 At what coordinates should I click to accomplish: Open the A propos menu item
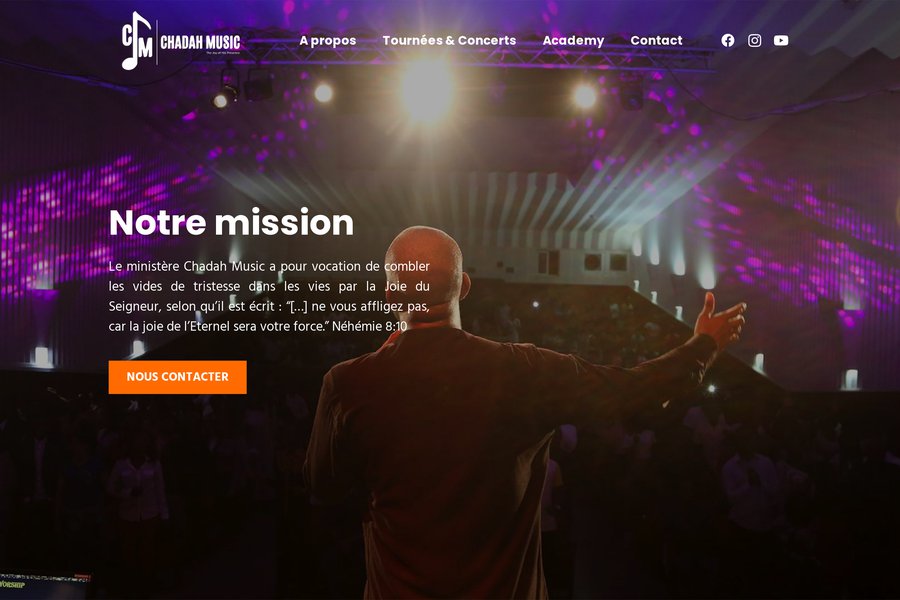[x=328, y=40]
